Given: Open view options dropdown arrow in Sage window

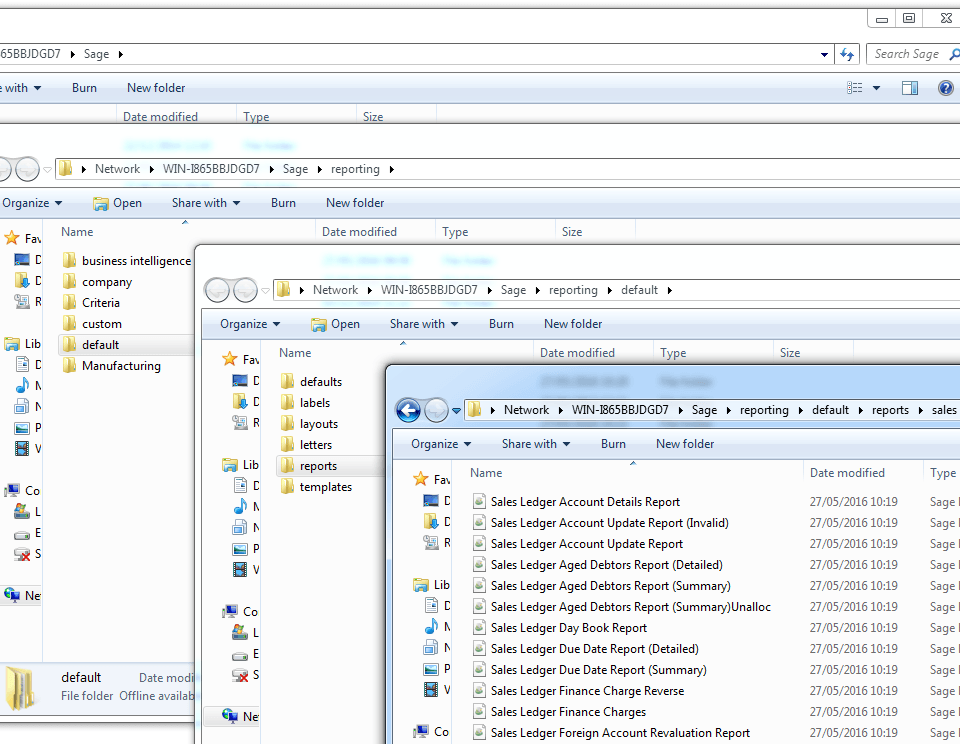Looking at the screenshot, I should click(x=876, y=88).
